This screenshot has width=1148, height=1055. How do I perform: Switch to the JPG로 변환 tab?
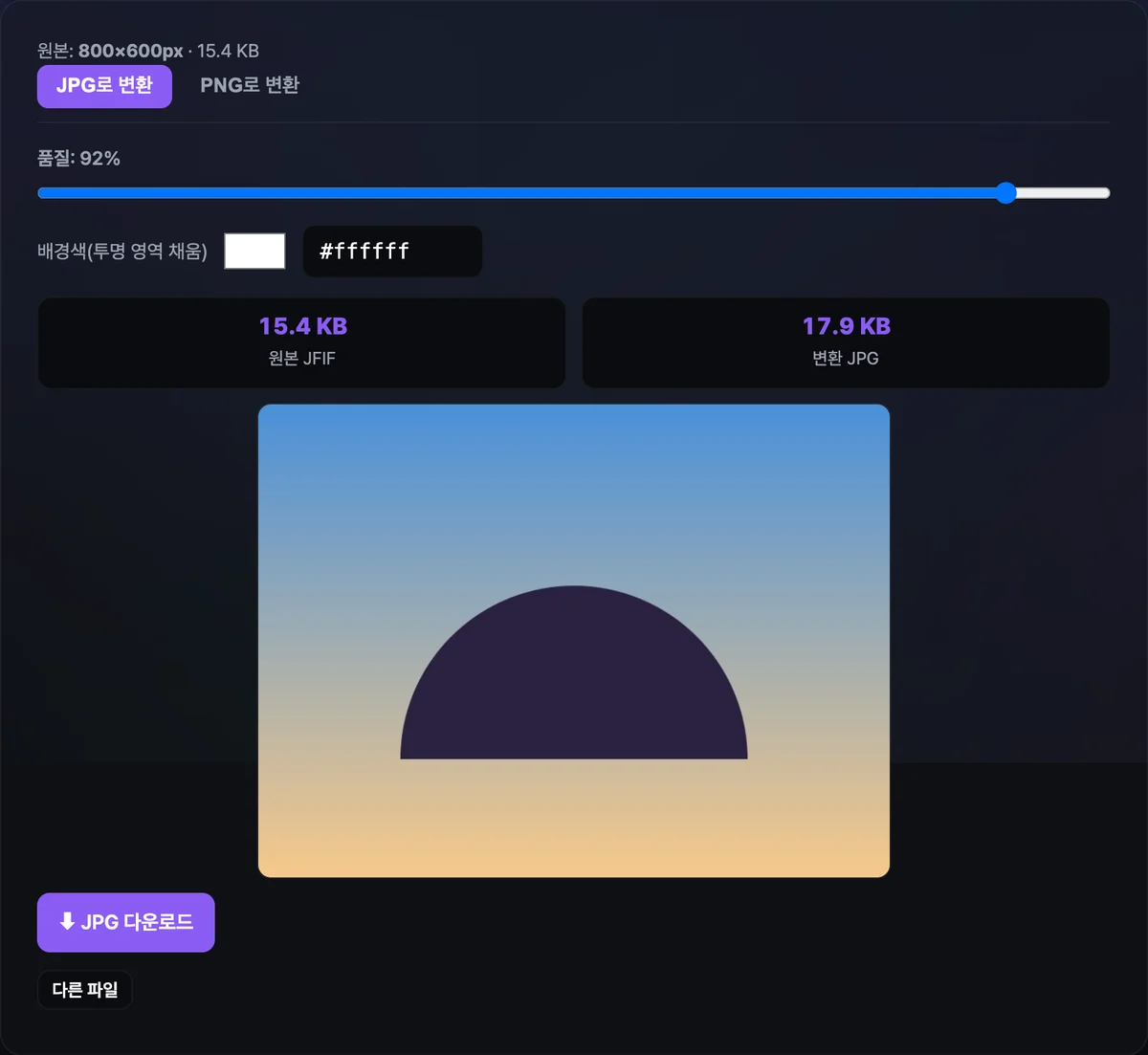pos(104,86)
